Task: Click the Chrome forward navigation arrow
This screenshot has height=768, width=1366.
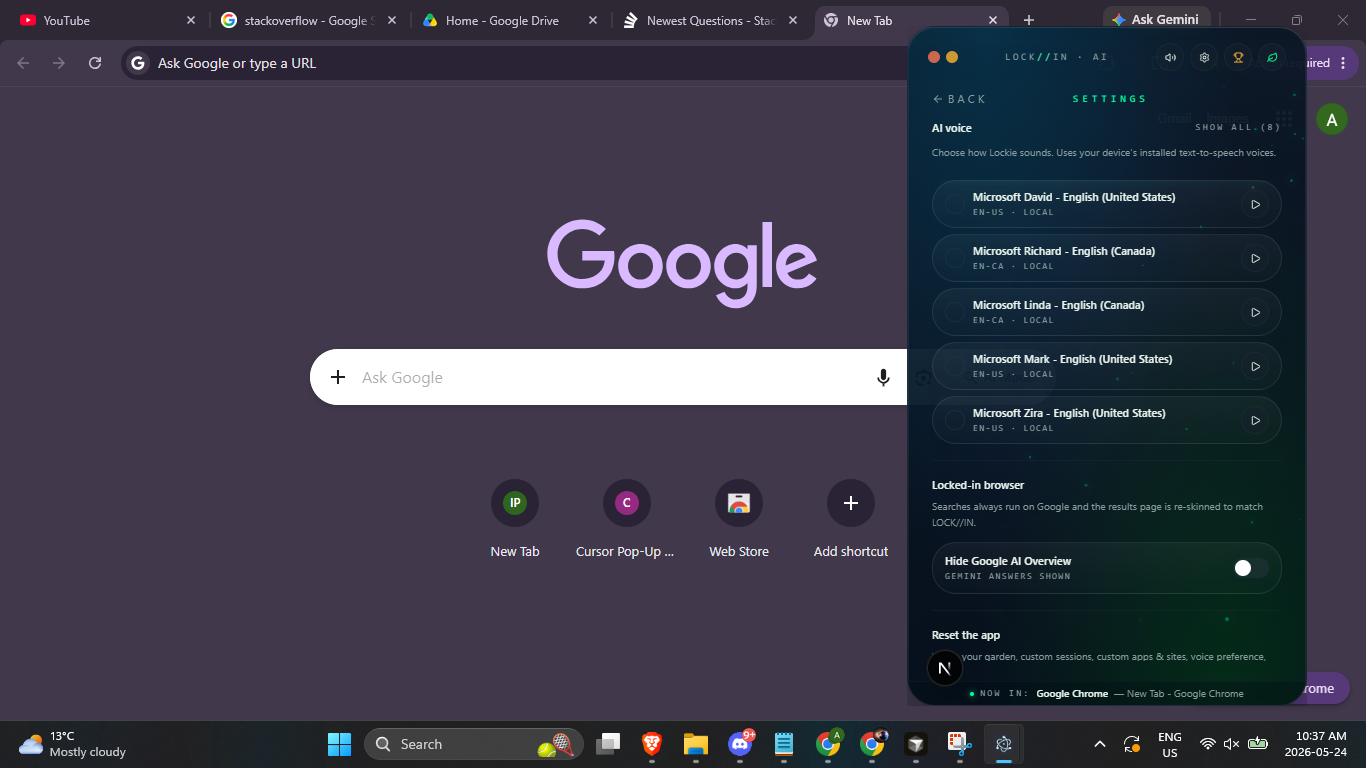Action: click(59, 63)
